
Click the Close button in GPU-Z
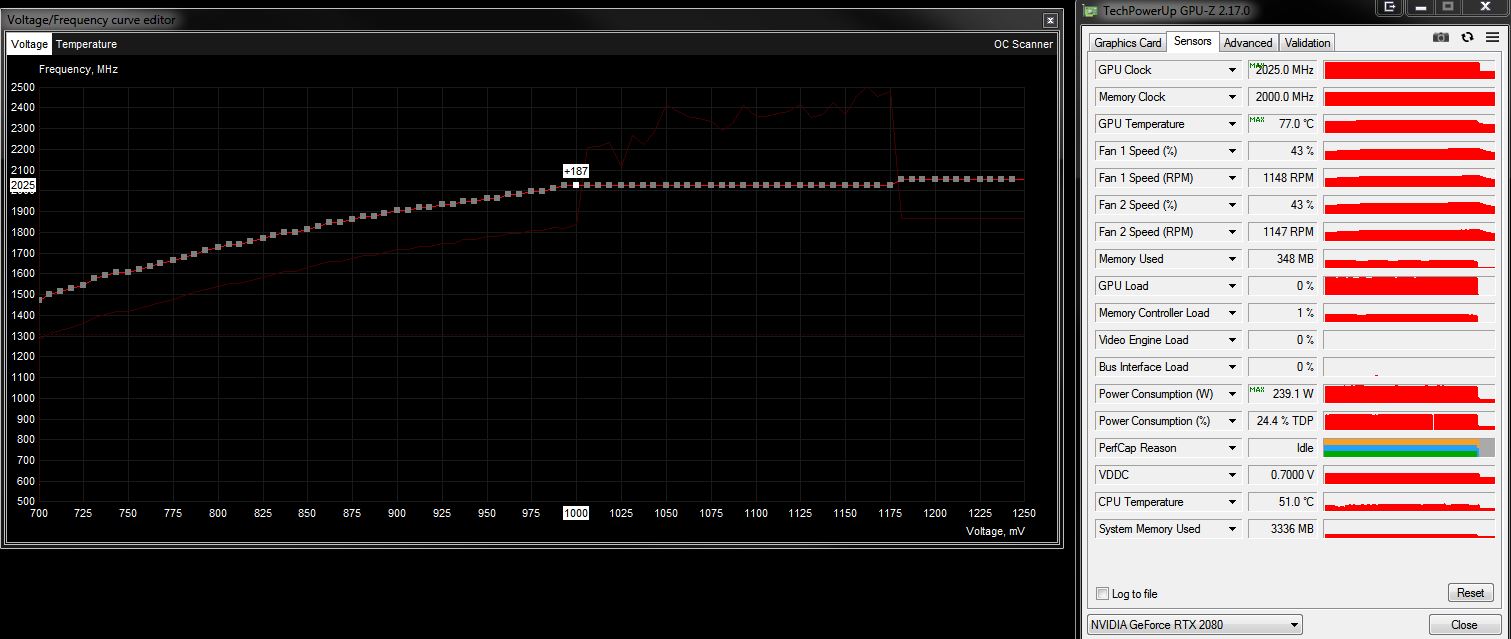tap(1464, 625)
